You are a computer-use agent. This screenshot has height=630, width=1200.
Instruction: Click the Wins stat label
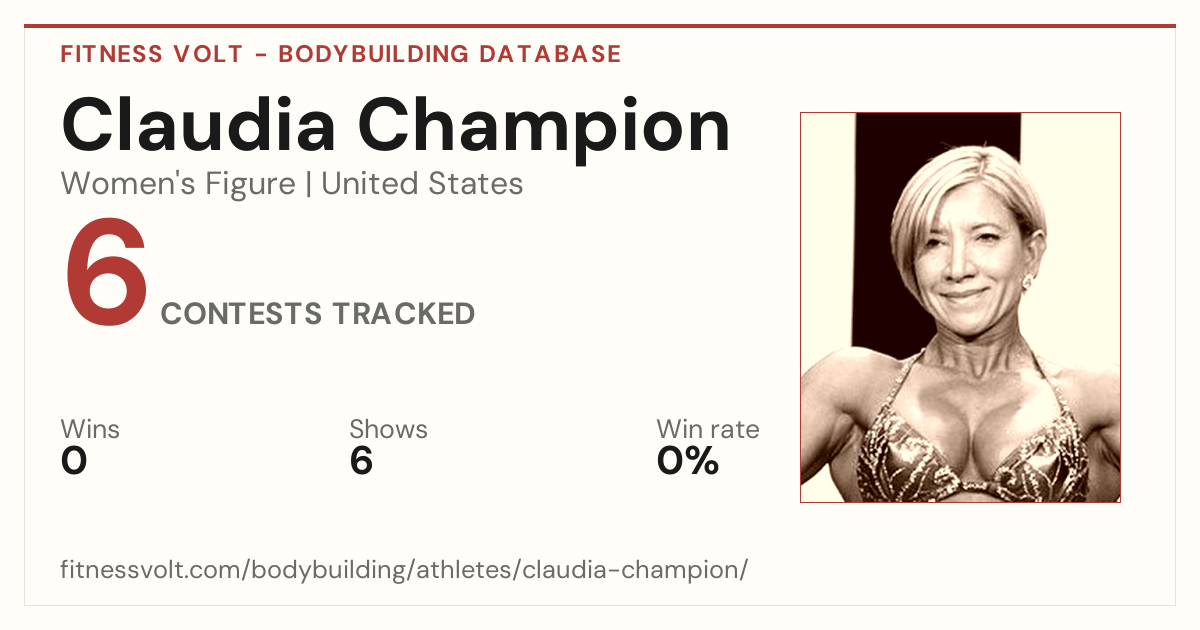point(90,430)
